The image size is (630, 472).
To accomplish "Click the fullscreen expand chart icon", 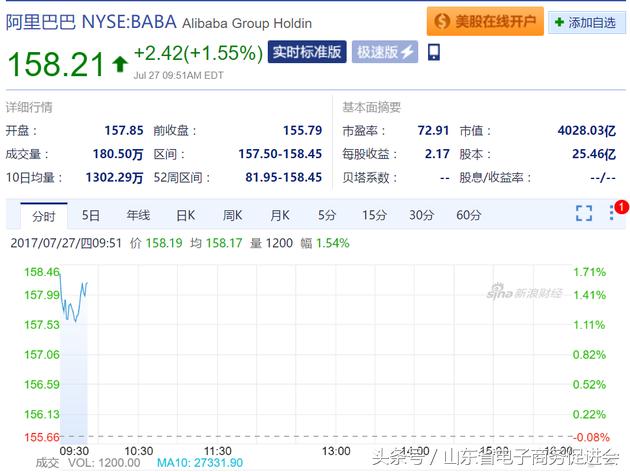I will pyautogui.click(x=583, y=213).
